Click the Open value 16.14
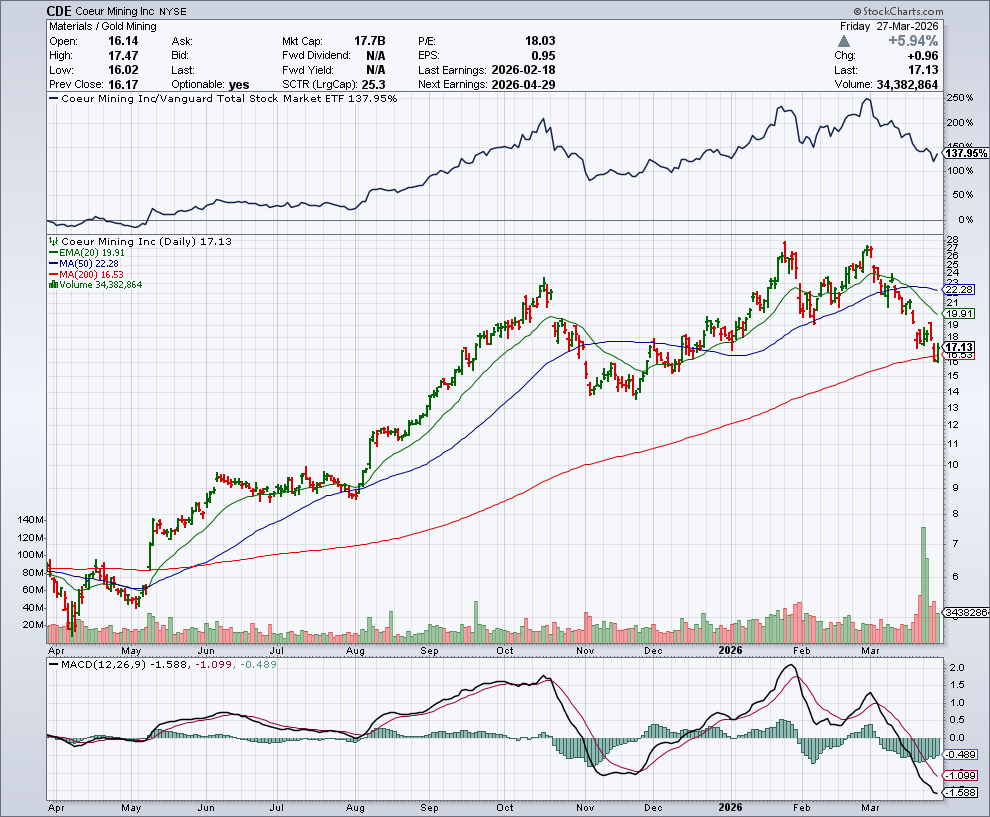Screen dimensions: 990x817 point(123,41)
